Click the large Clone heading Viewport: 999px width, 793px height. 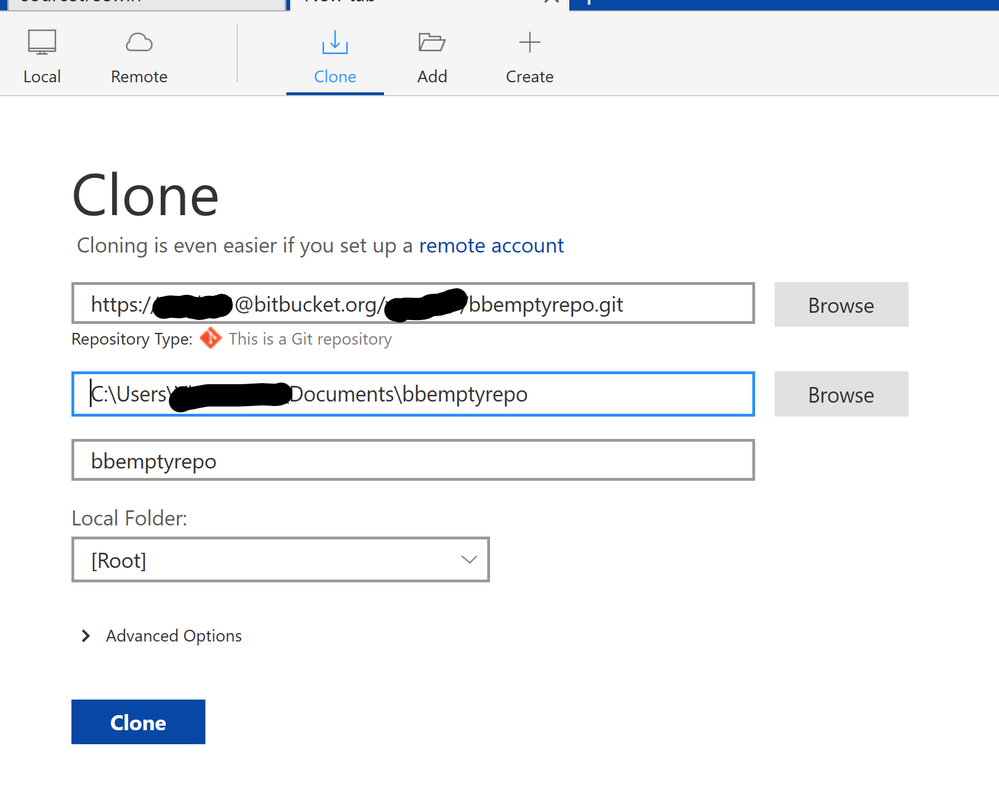click(x=145, y=196)
